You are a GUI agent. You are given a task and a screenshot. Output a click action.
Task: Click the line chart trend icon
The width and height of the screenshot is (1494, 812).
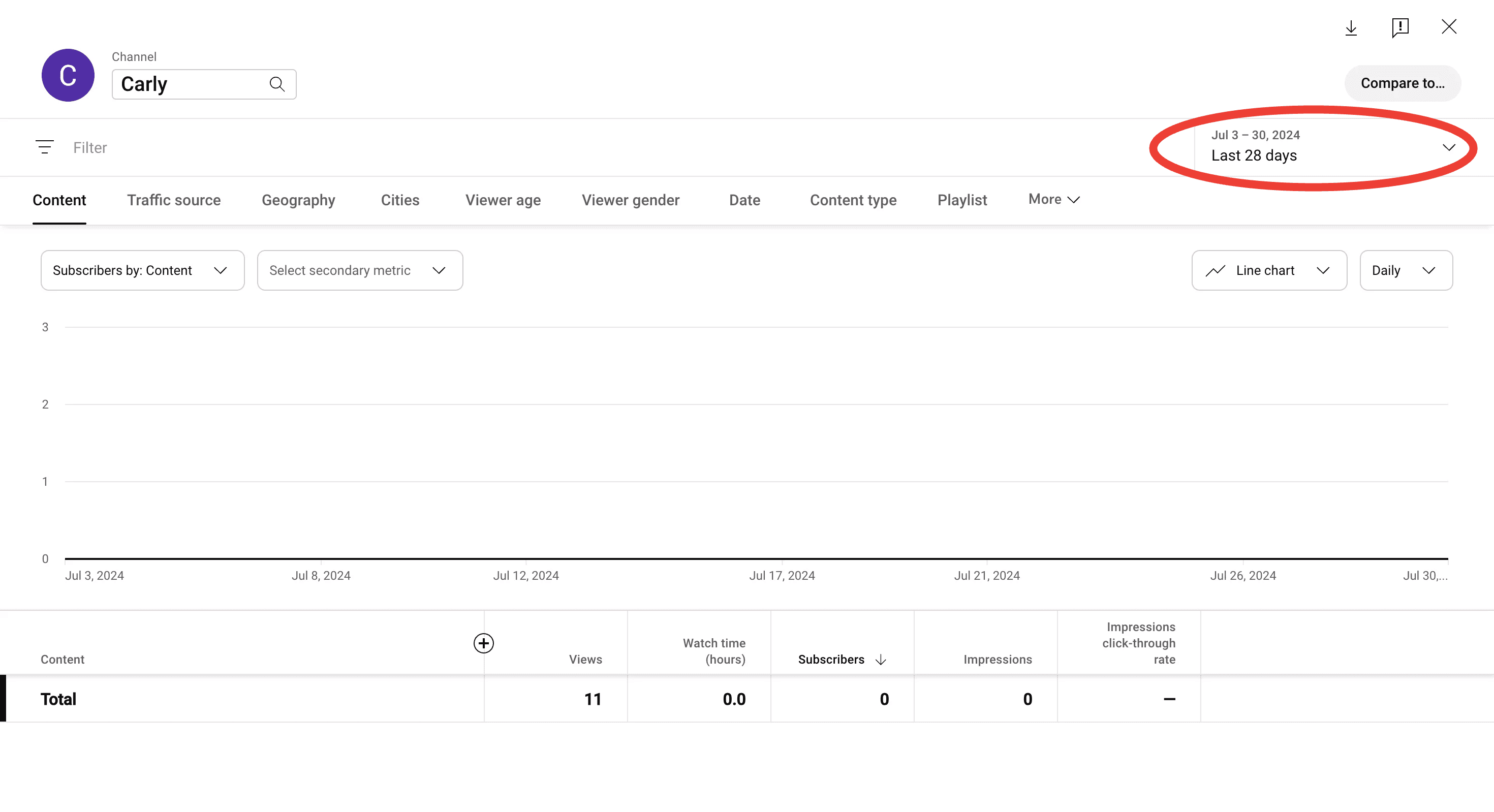pos(1215,270)
